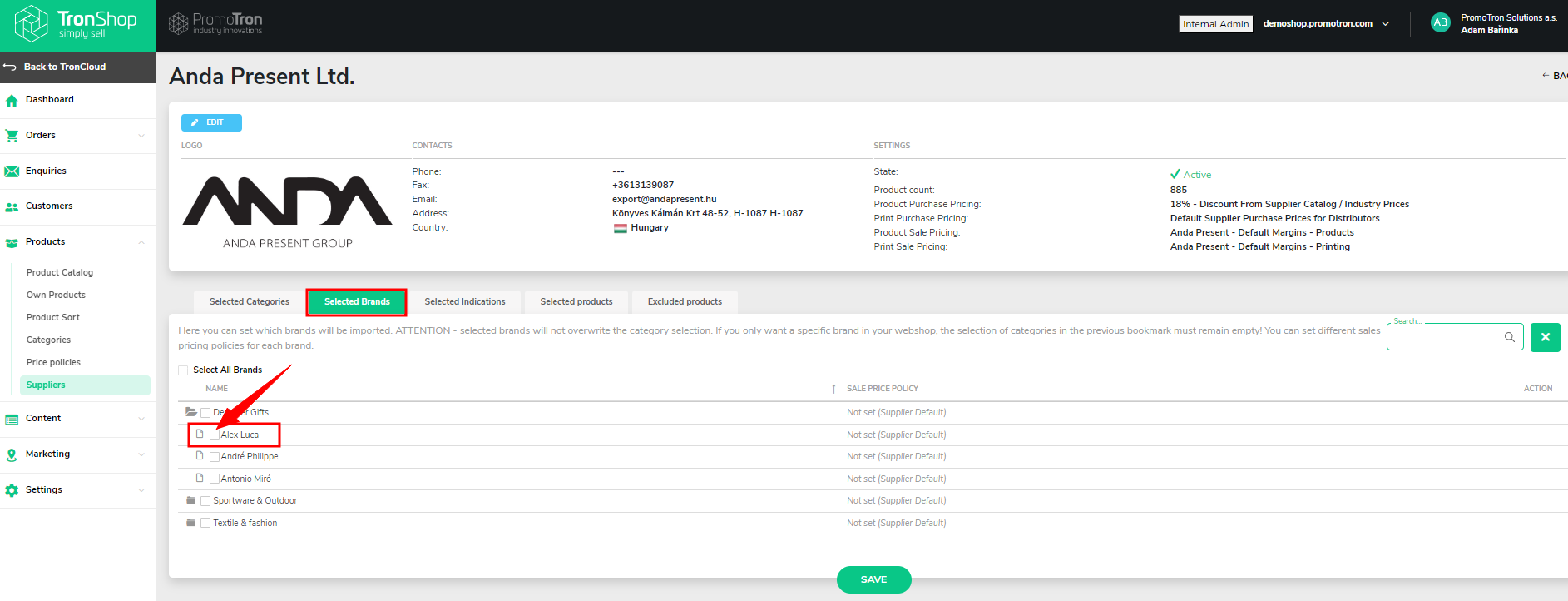Expand the Marketing menu chevron
Screen dimensions: 1568x601
(141, 454)
